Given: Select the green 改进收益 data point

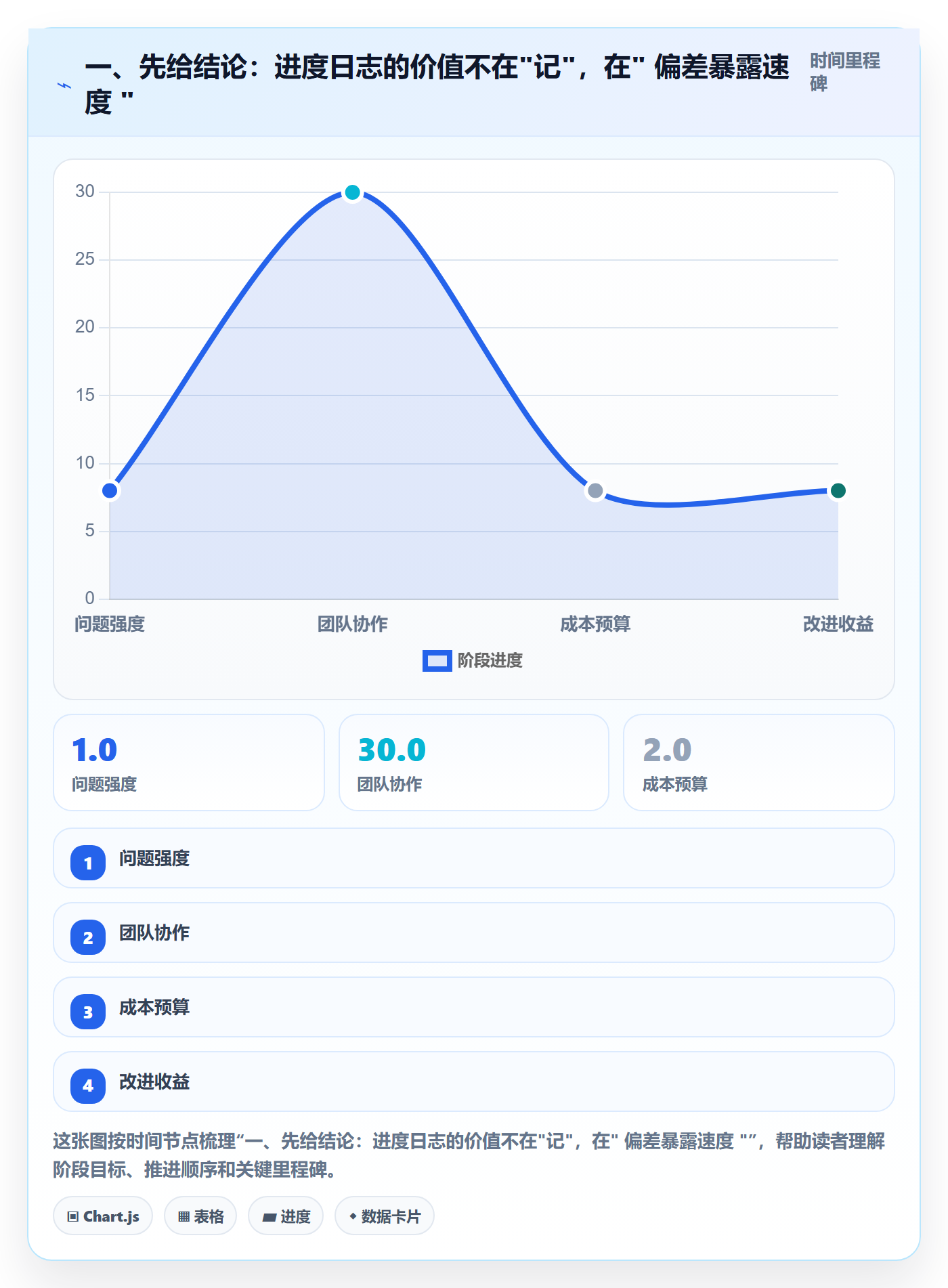Looking at the screenshot, I should pos(838,490).
